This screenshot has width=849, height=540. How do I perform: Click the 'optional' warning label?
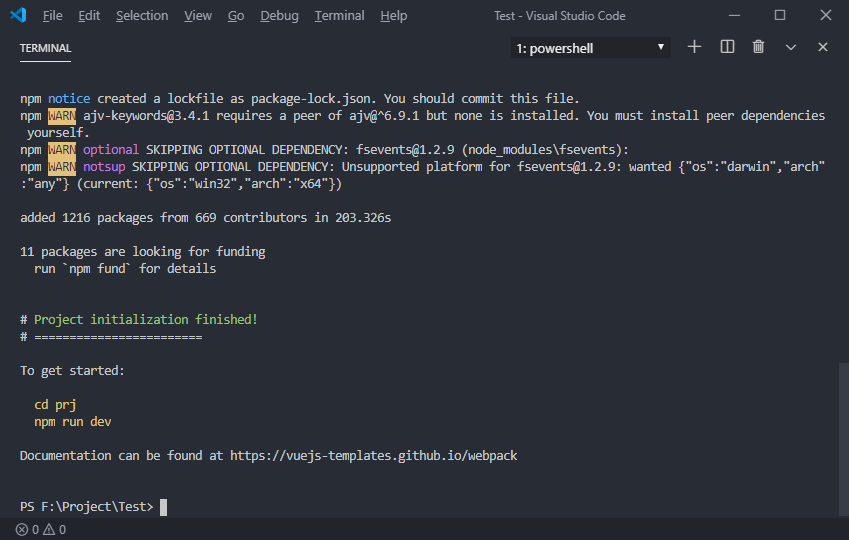point(111,150)
